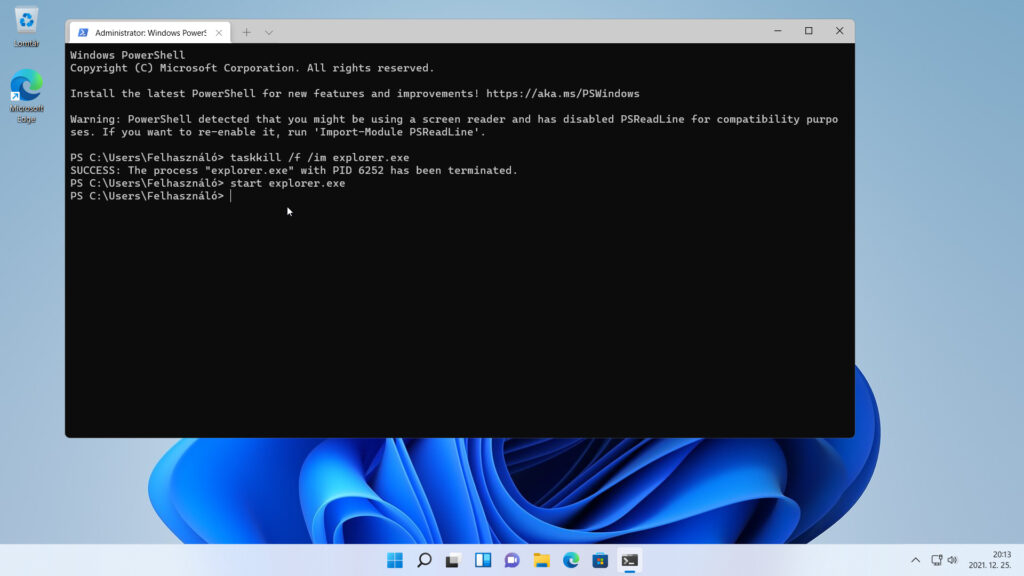
Task: Open File Explorer from taskbar
Action: pos(541,560)
